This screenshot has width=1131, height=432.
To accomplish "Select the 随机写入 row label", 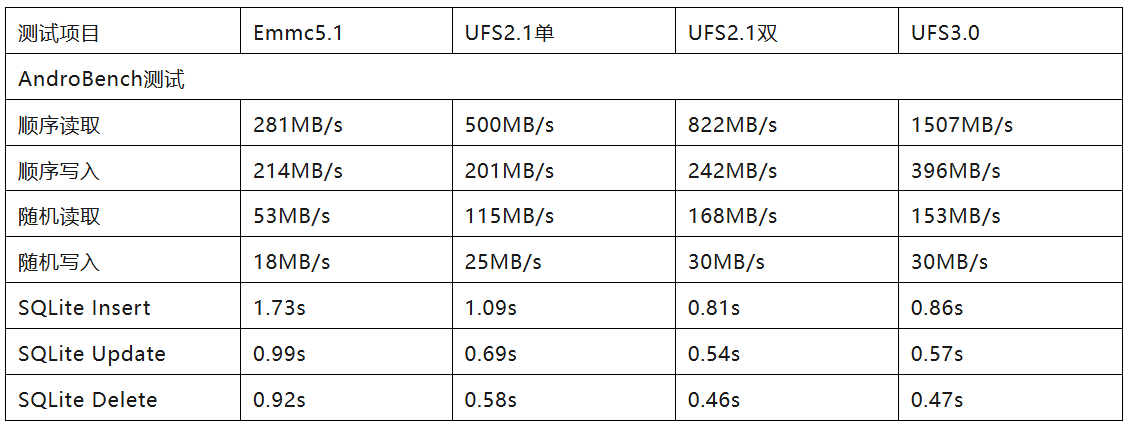I will tap(59, 262).
